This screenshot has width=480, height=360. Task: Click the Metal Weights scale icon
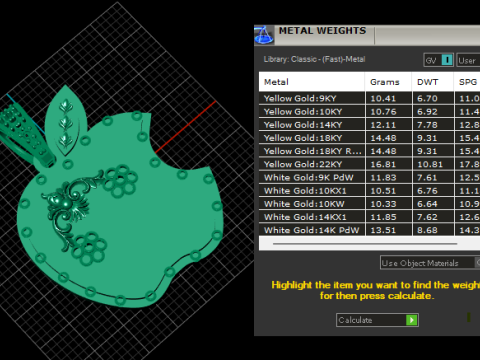pos(264,35)
